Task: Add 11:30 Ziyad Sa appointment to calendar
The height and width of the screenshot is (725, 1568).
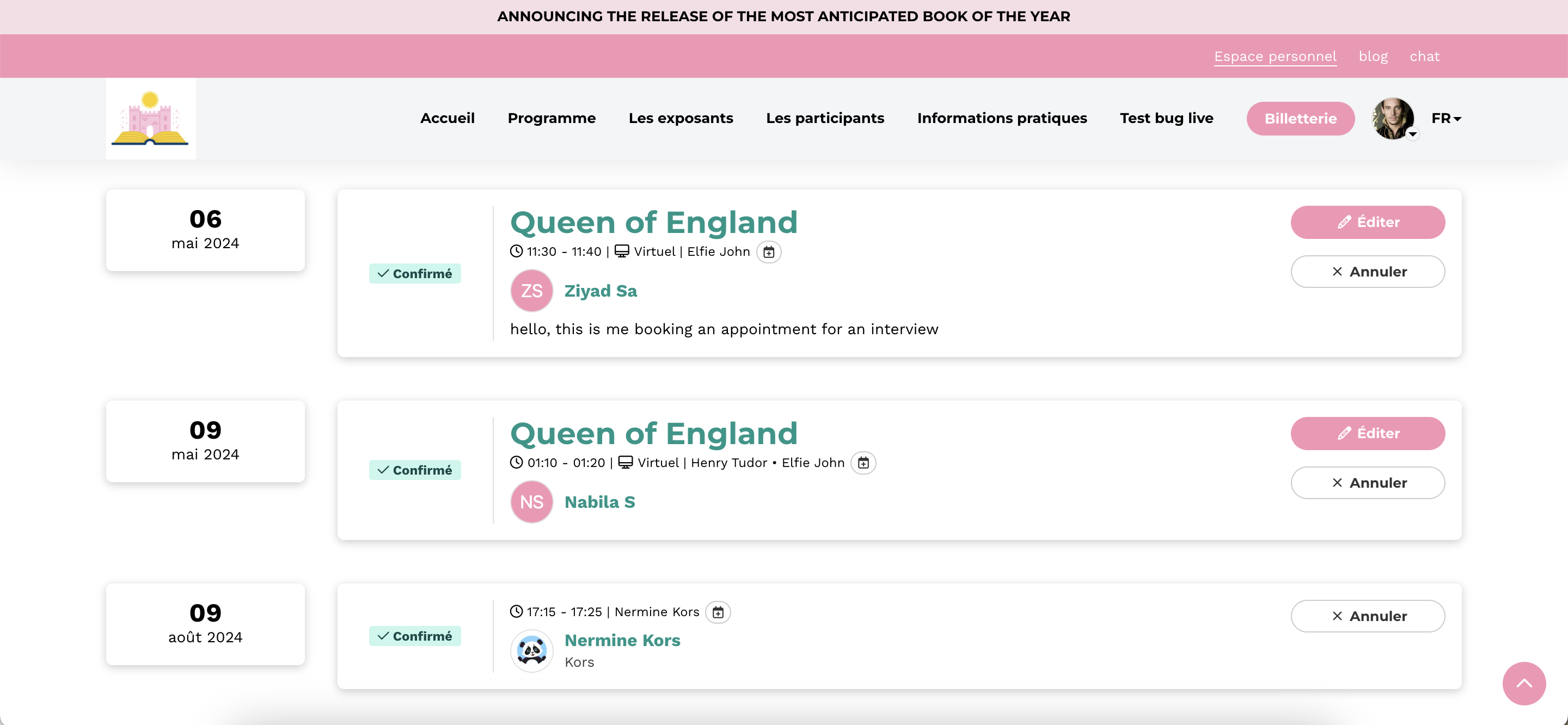Action: pos(769,251)
